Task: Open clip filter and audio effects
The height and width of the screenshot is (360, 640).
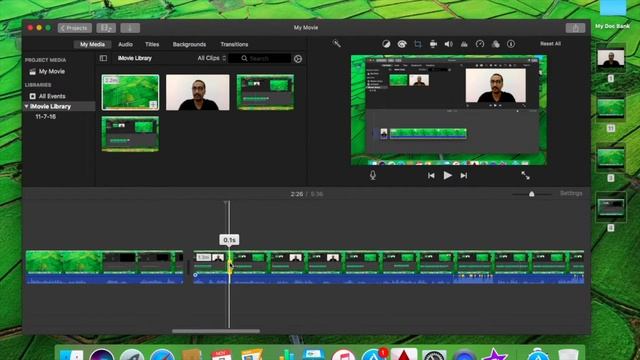Action: pos(496,44)
